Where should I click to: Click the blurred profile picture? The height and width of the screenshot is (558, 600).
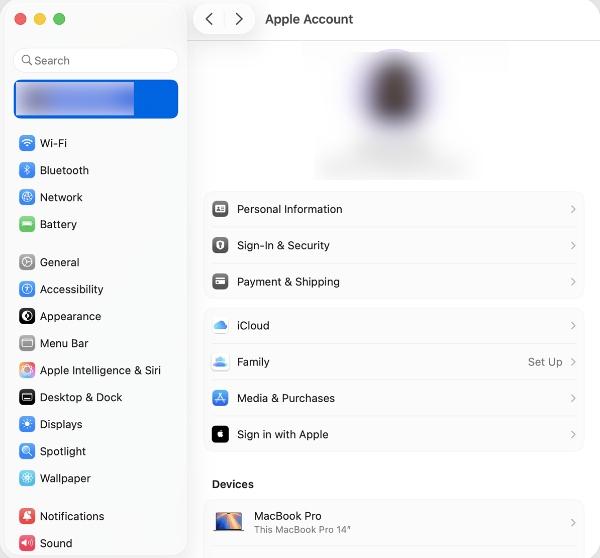(x=394, y=93)
